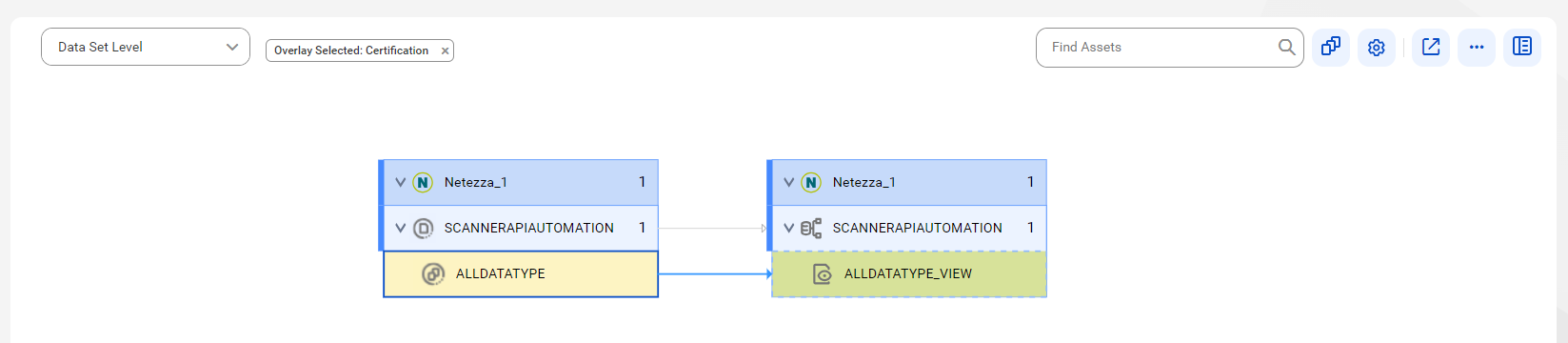This screenshot has width=1568, height=343.
Task: Click right SCANNERAPIAUTOMATION schema icon
Action: click(811, 228)
